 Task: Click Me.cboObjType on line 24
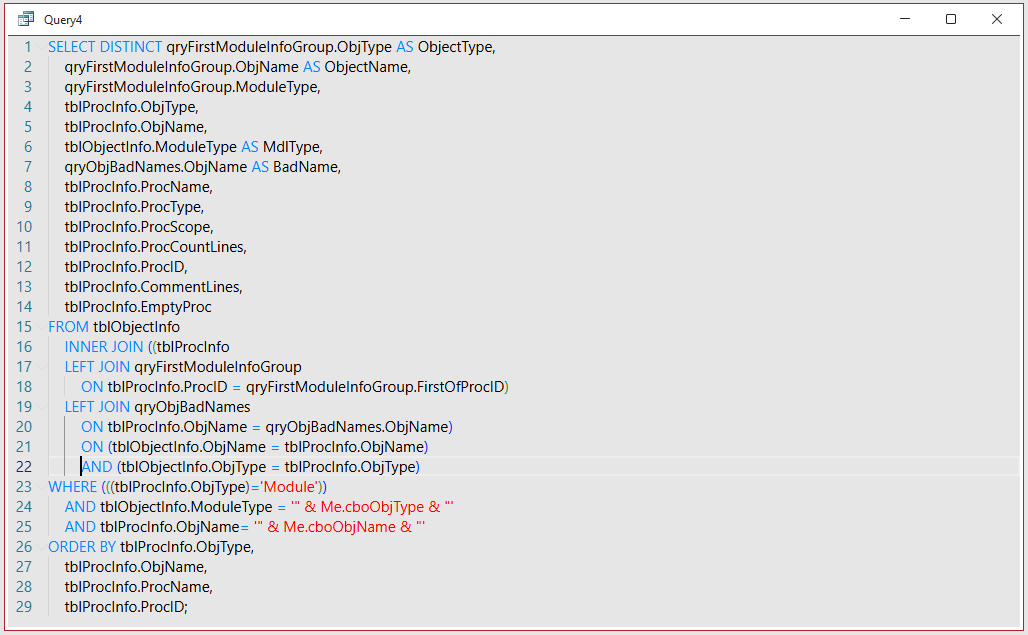pos(372,507)
